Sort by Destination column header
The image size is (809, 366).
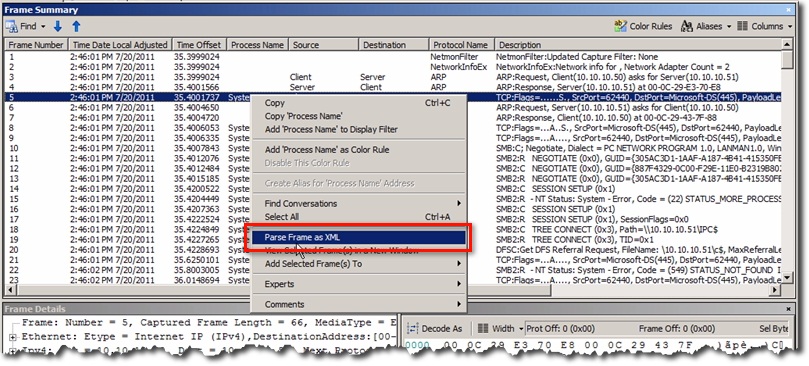coord(394,45)
